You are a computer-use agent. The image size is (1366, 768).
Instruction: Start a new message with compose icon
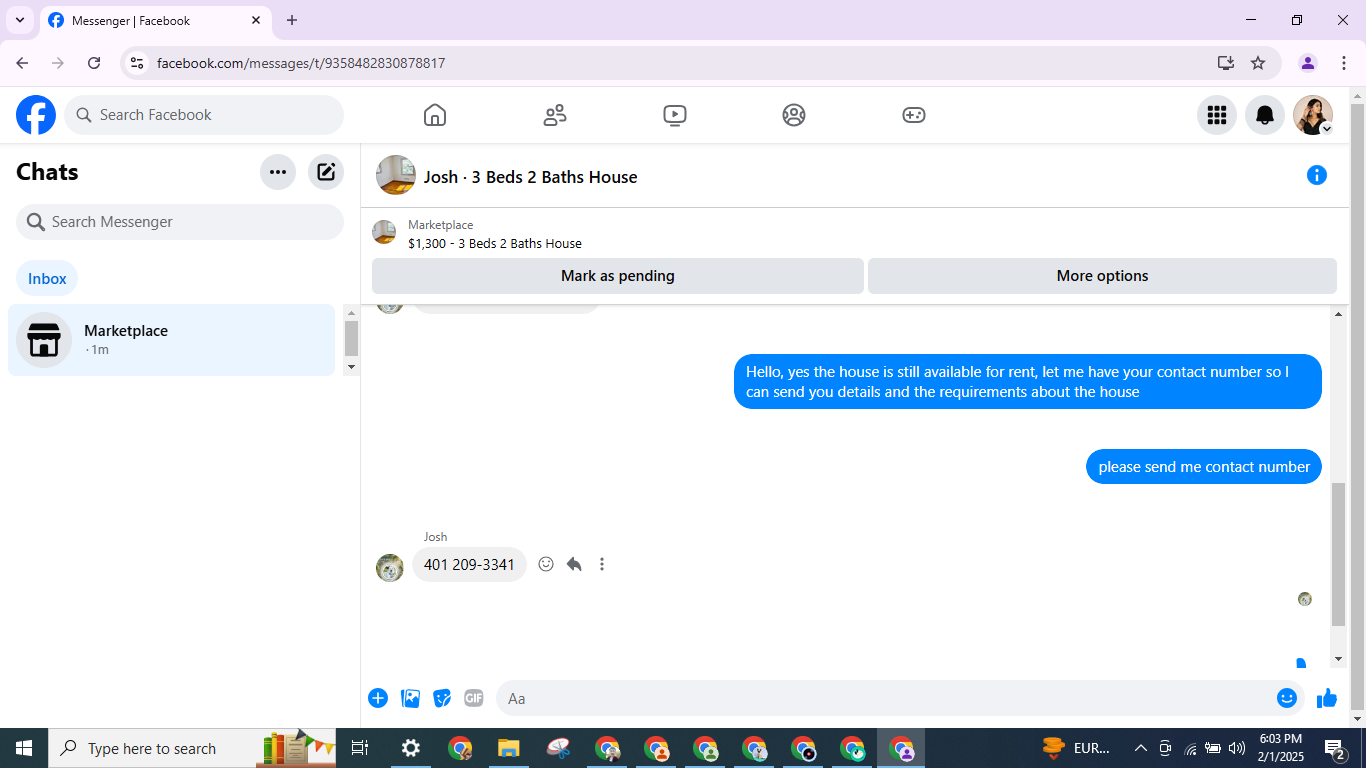pos(326,172)
